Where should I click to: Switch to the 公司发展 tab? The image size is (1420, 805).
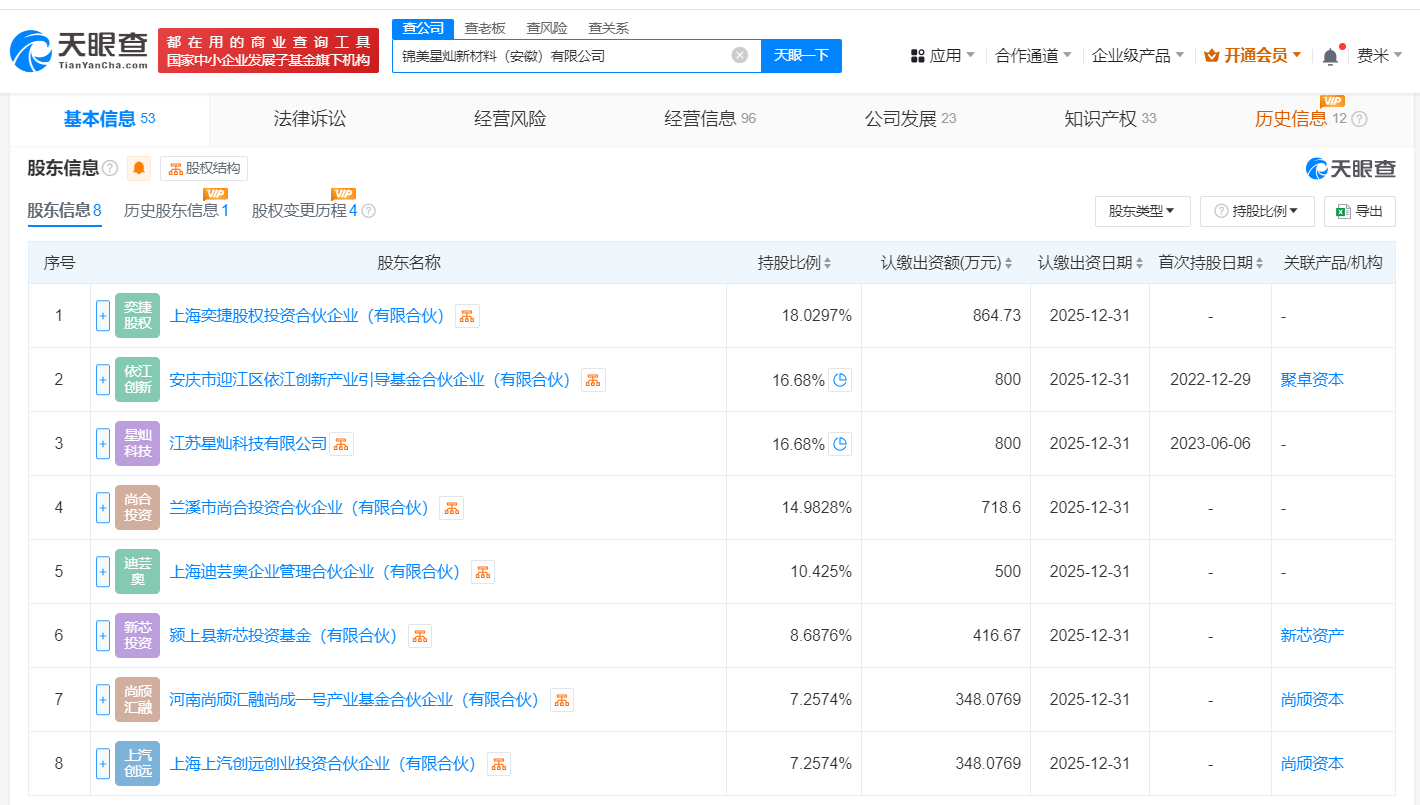point(910,119)
